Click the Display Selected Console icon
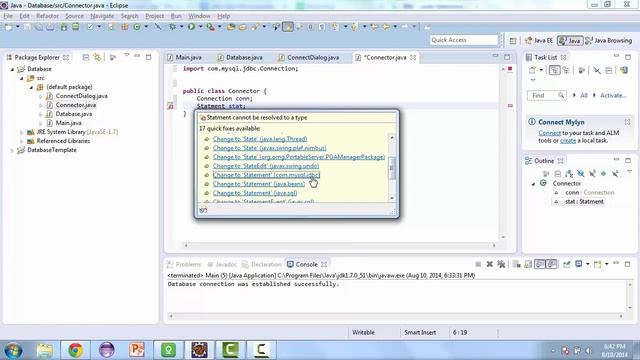 (x=578, y=264)
